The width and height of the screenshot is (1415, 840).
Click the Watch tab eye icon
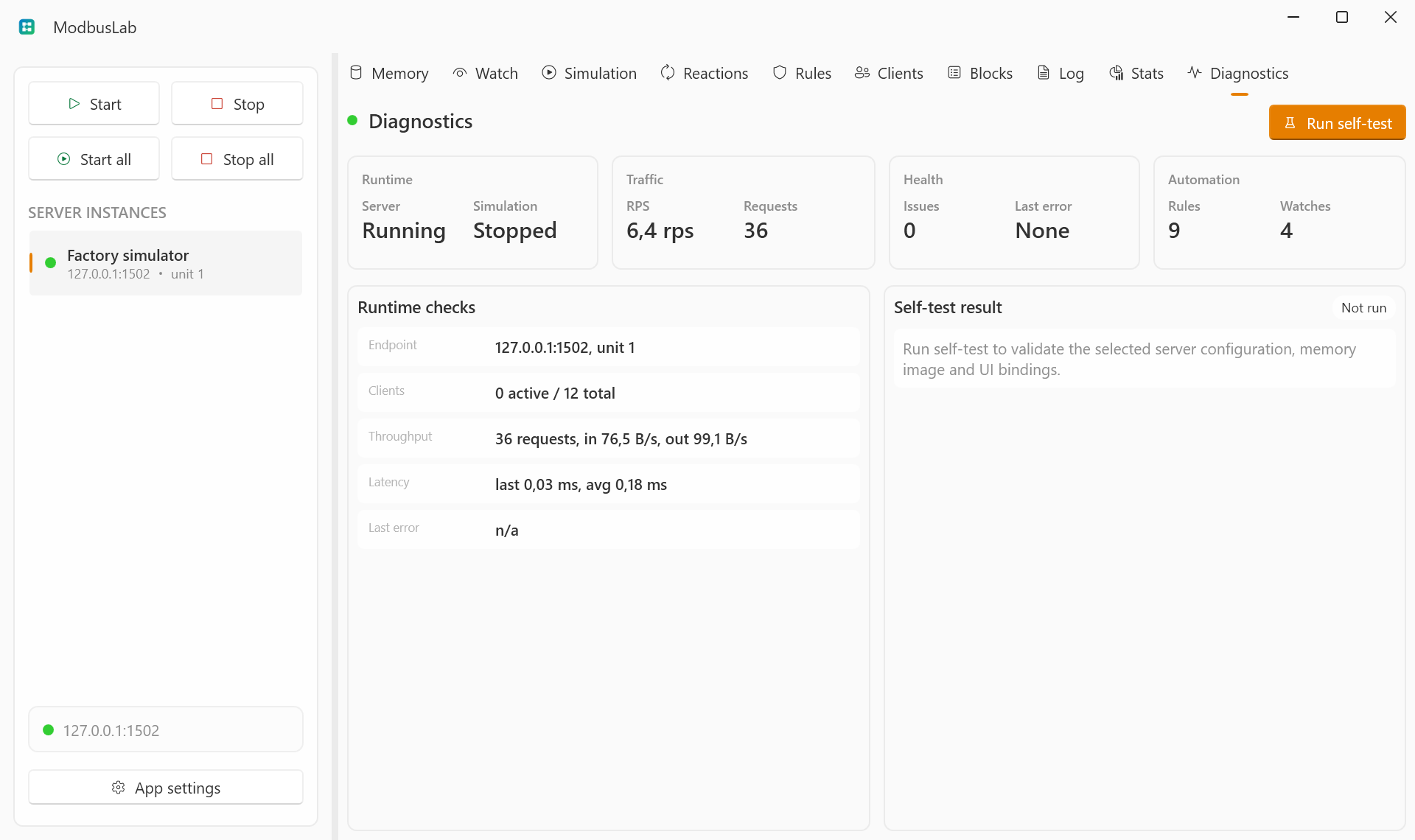[x=460, y=73]
